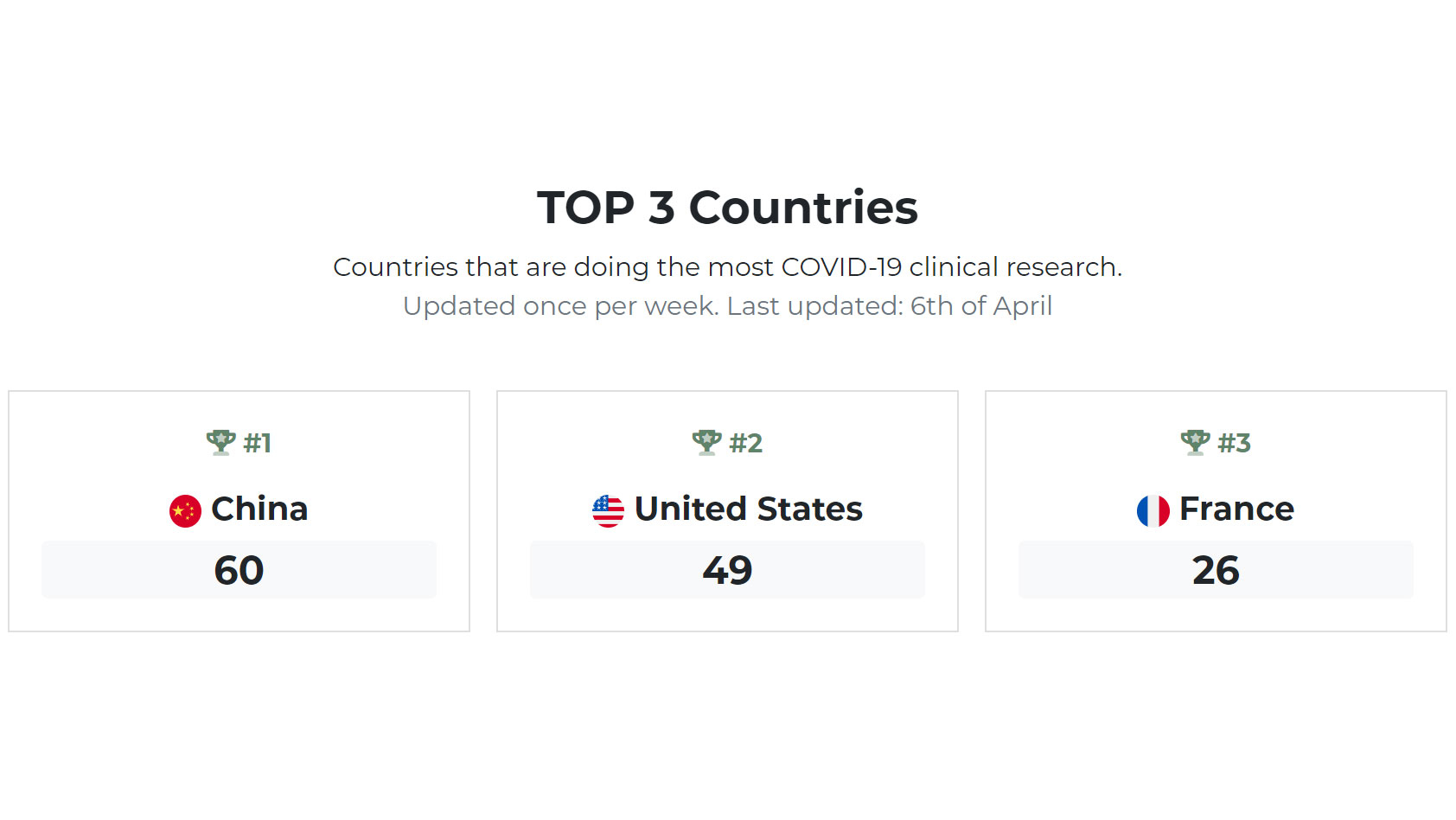Click France's count of 26
Image resolution: width=1456 pixels, height=820 pixels.
[x=1216, y=570]
